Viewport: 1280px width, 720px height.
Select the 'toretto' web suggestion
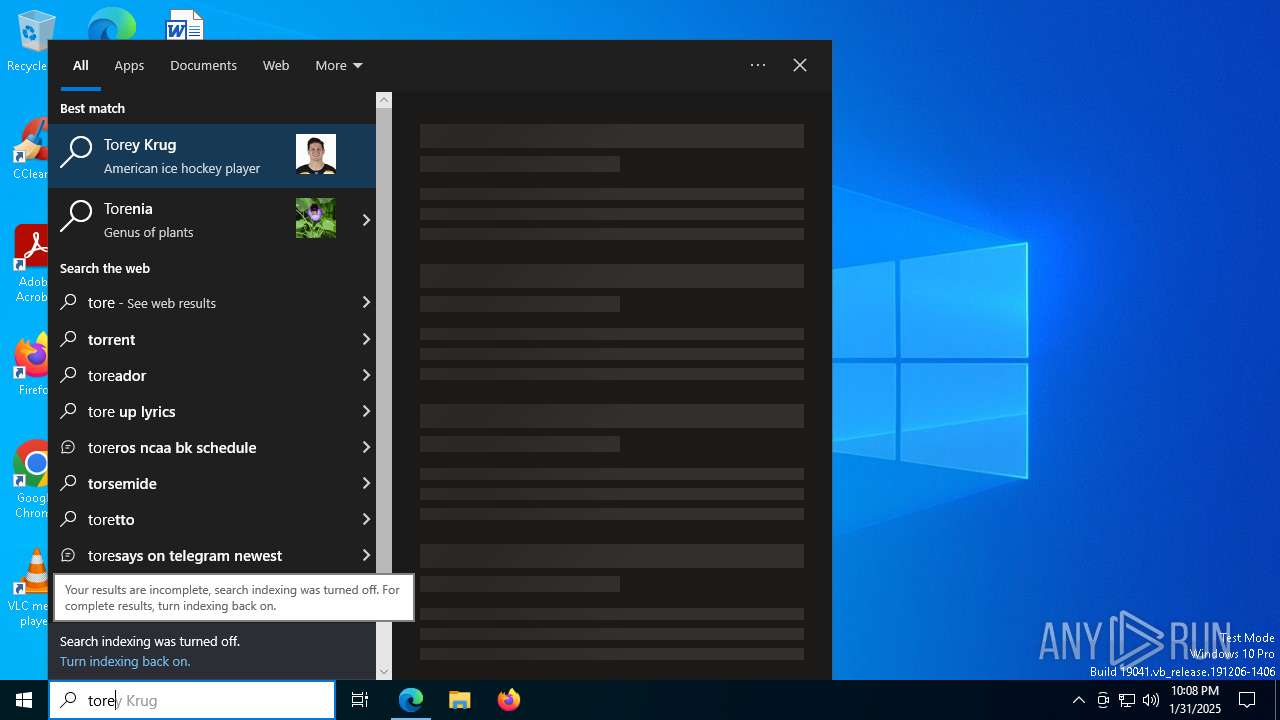point(202,519)
